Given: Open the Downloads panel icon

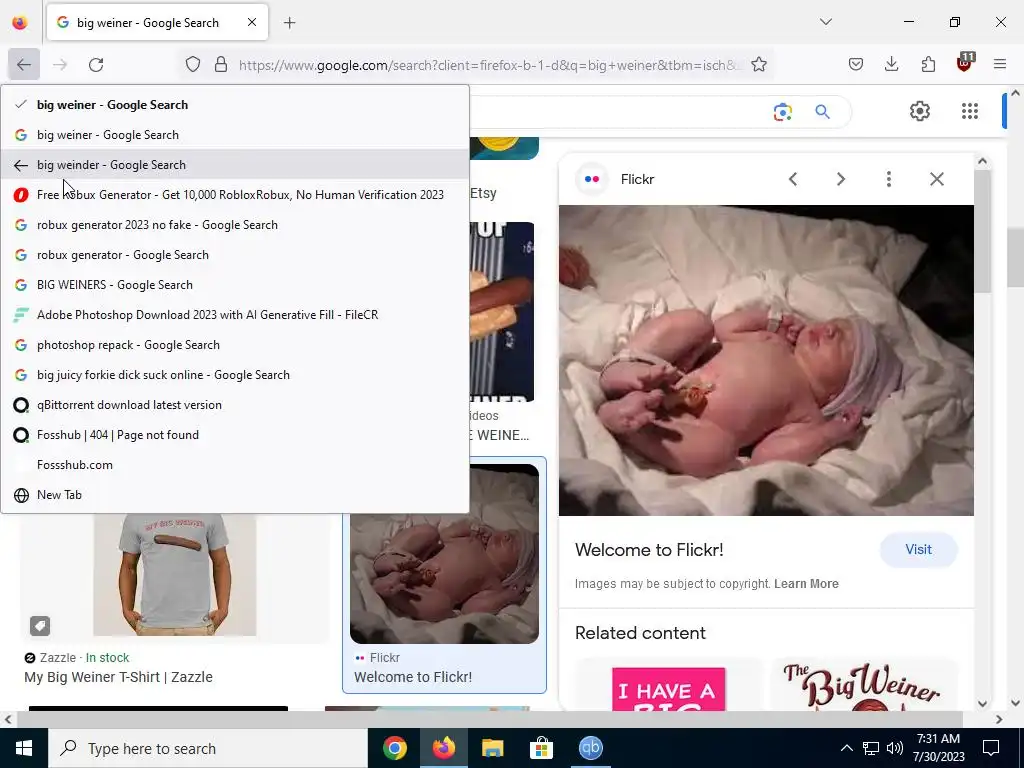Looking at the screenshot, I should 891,64.
